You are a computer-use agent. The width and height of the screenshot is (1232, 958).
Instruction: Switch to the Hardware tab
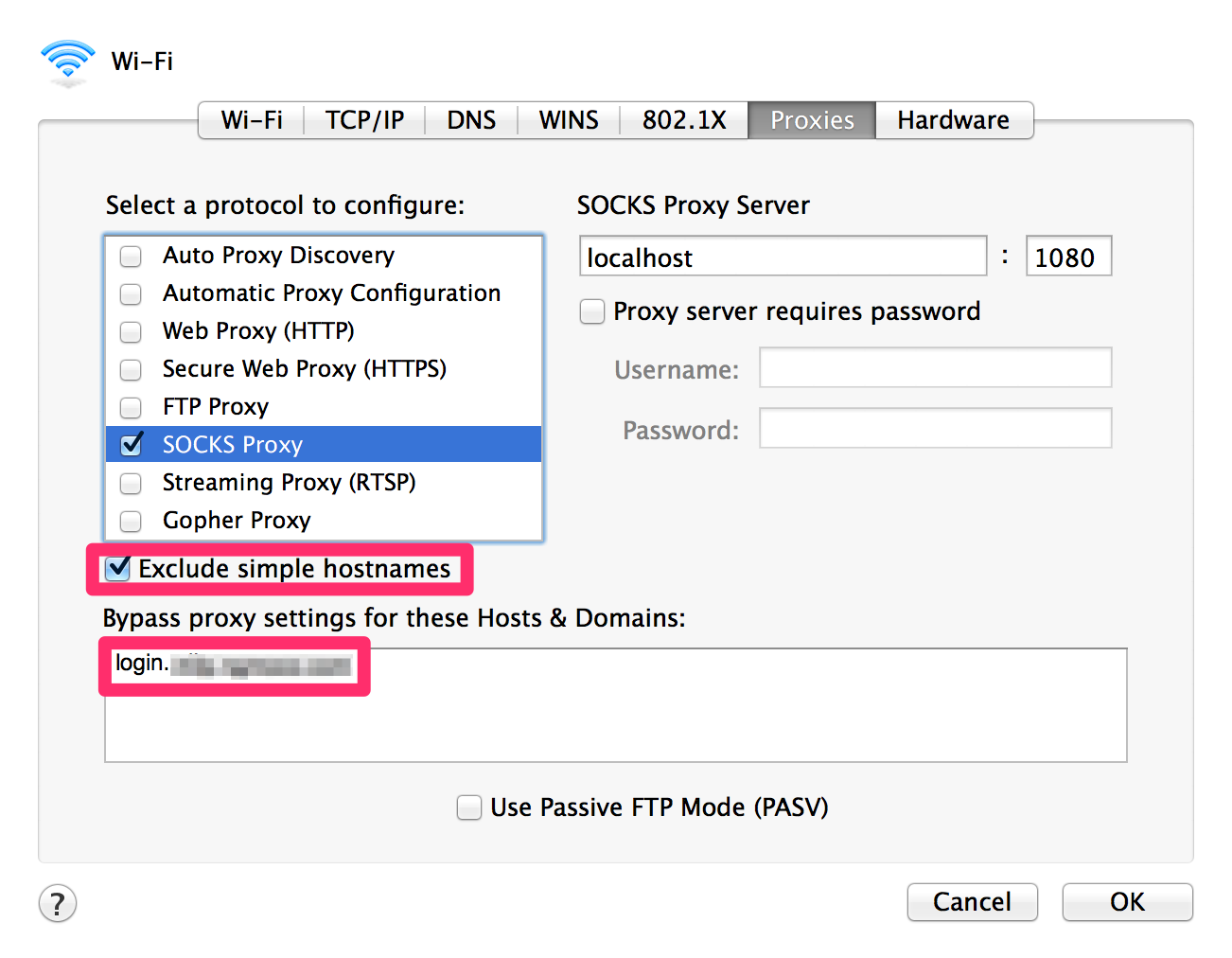(x=953, y=119)
